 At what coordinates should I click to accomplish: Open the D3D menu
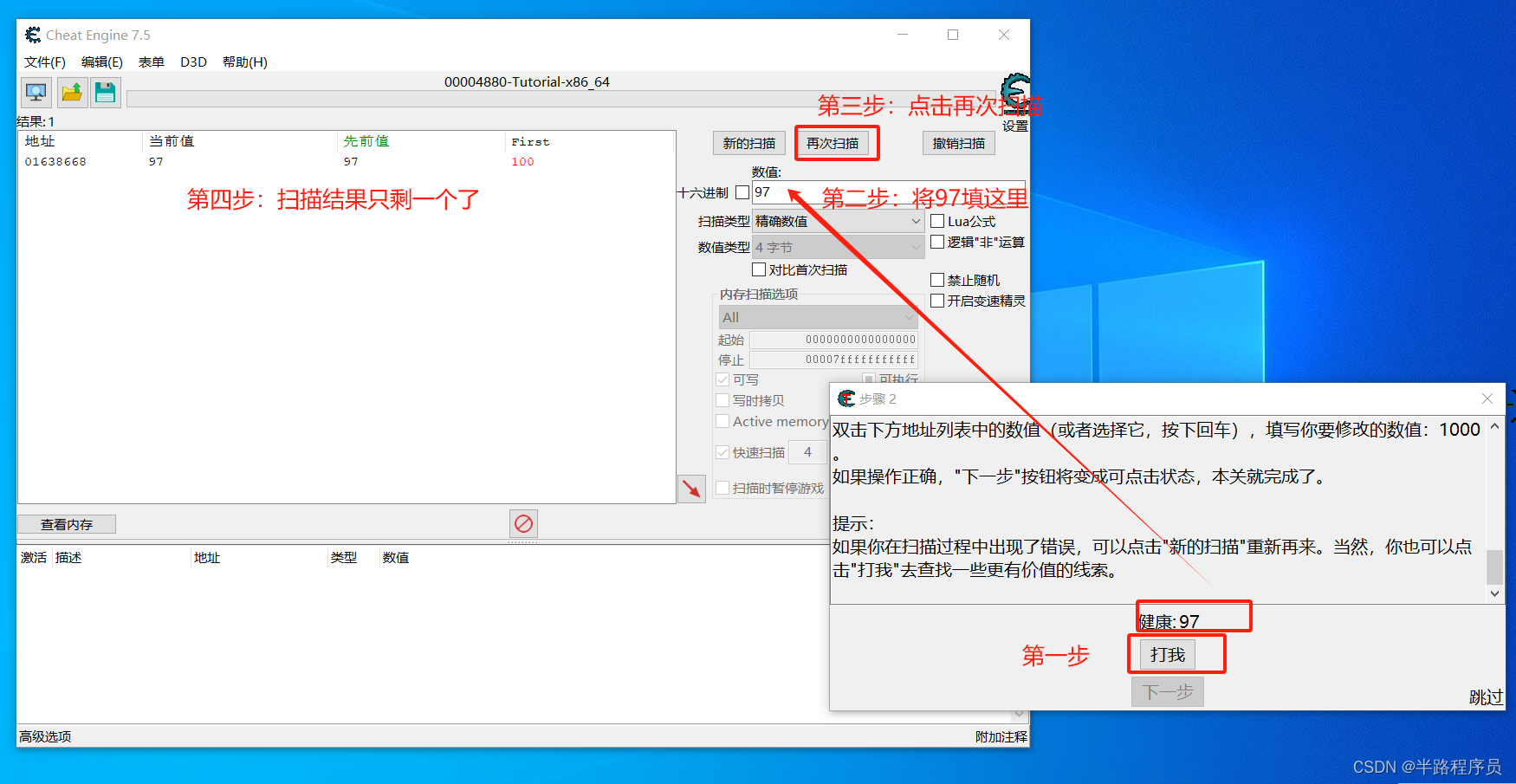tap(193, 62)
